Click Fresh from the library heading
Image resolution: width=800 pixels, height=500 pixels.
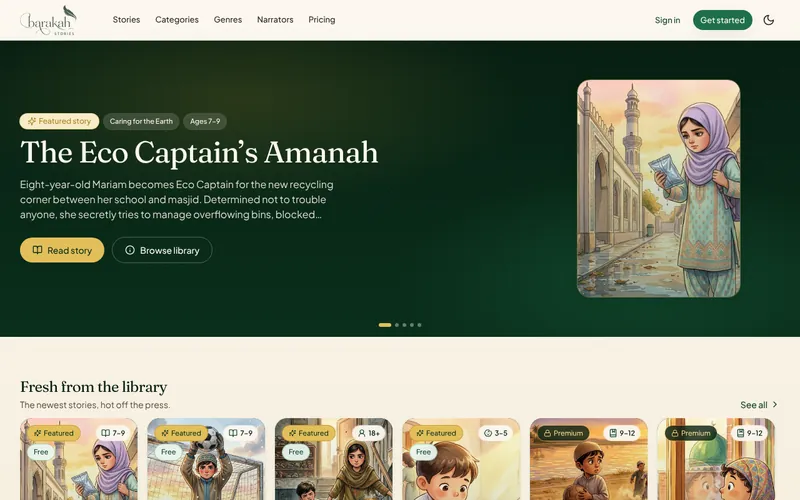(x=93, y=387)
